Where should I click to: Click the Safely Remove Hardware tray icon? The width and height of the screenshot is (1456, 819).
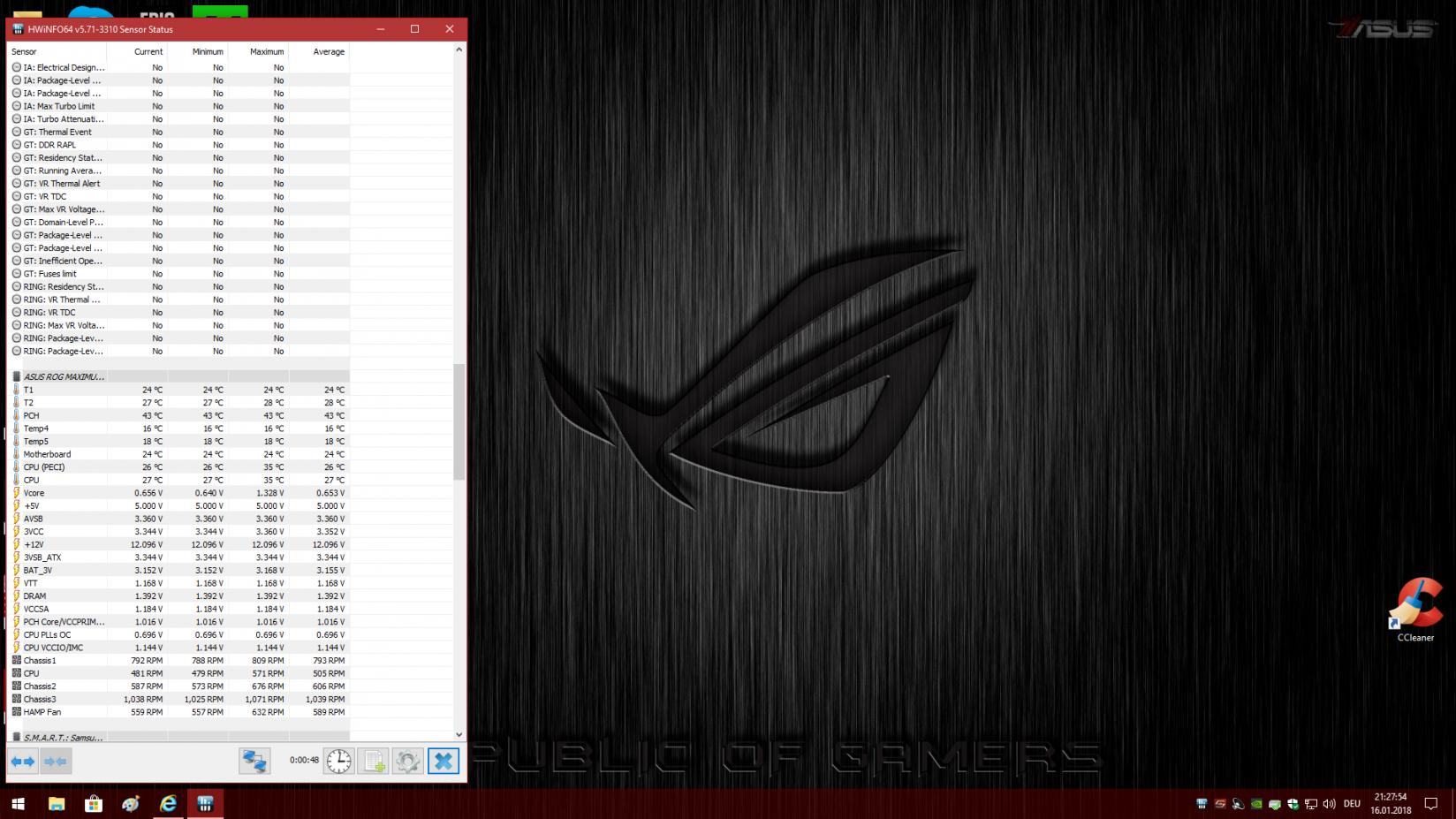point(1275,804)
